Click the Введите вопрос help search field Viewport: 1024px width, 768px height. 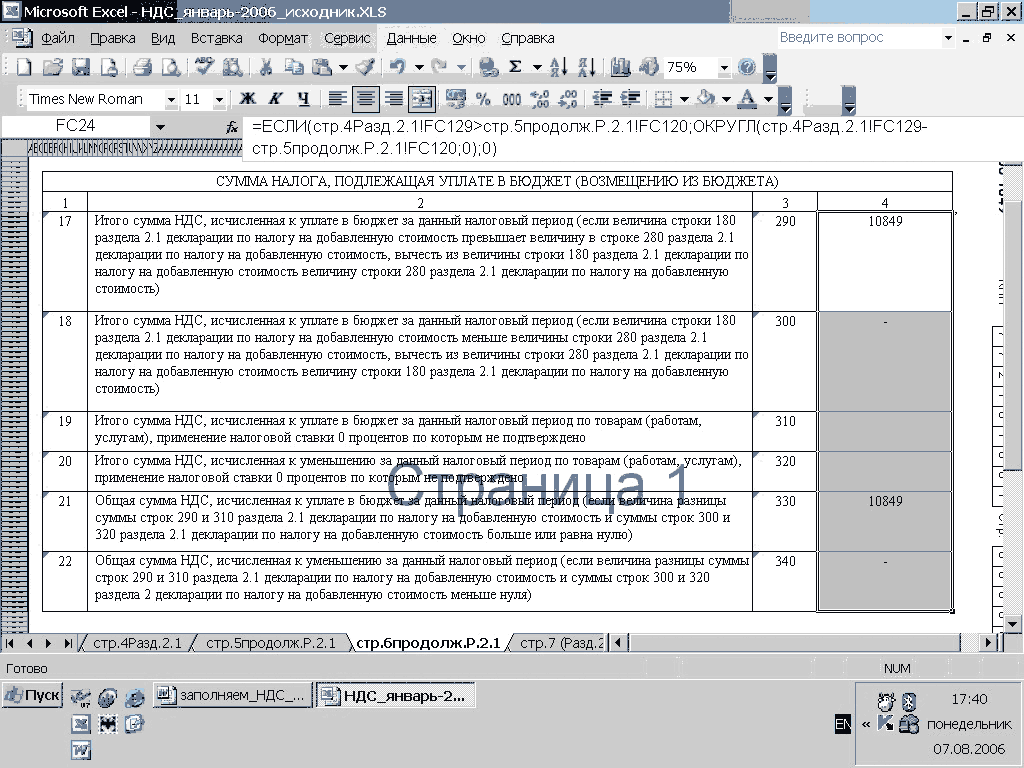coord(858,38)
